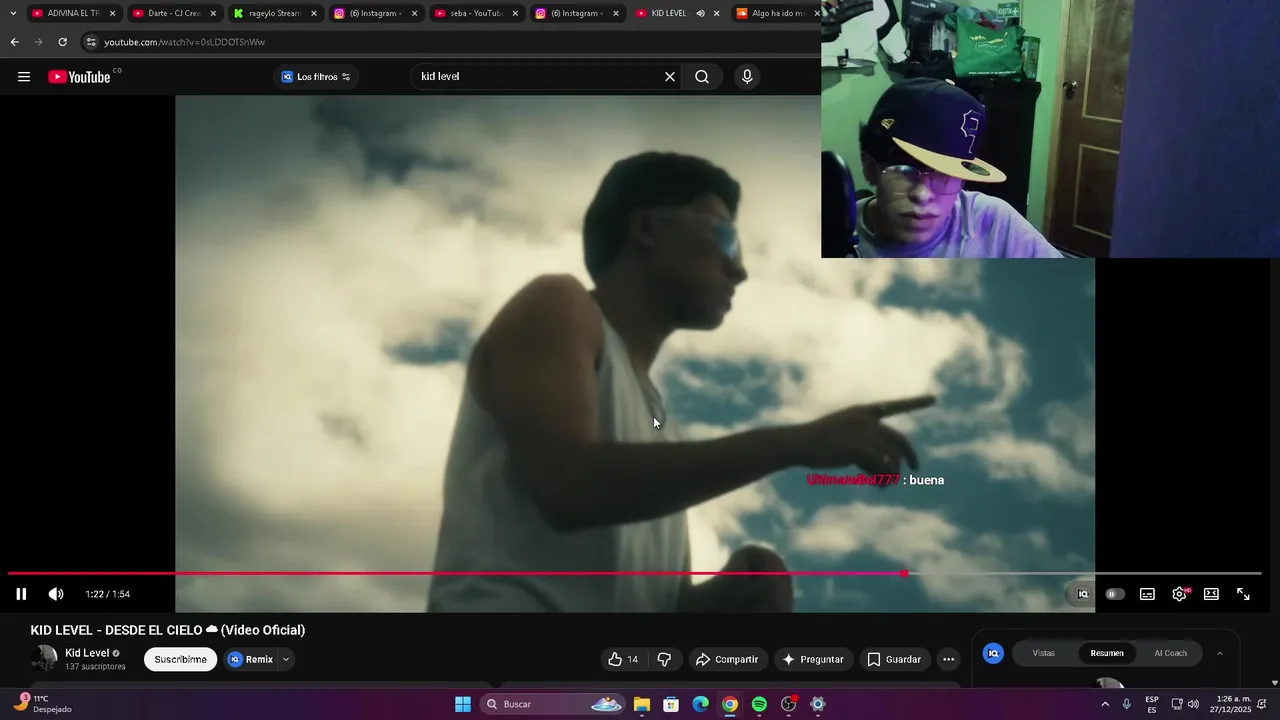Switch to the AI Coach tab
Viewport: 1280px width, 720px height.
(1170, 653)
